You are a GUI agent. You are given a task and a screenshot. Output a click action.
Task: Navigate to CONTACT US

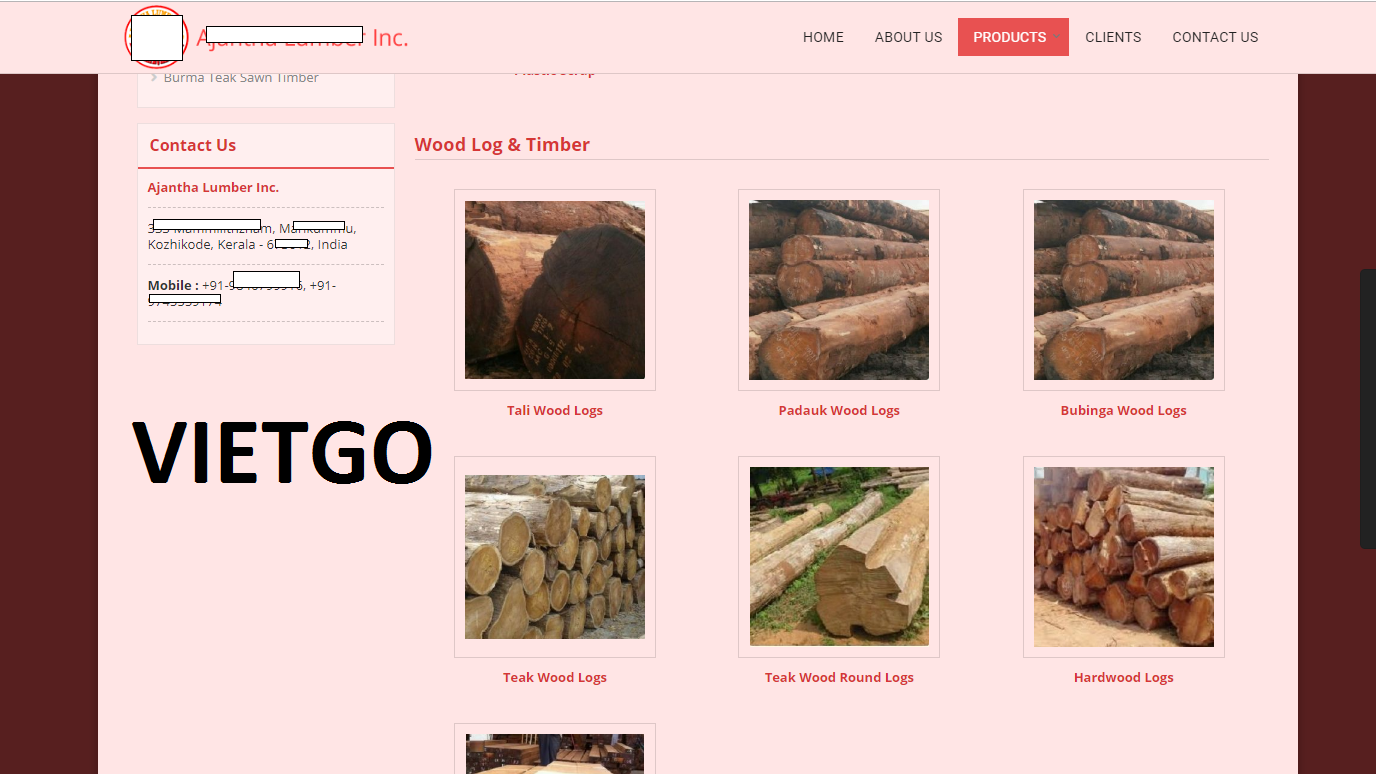(x=1215, y=37)
